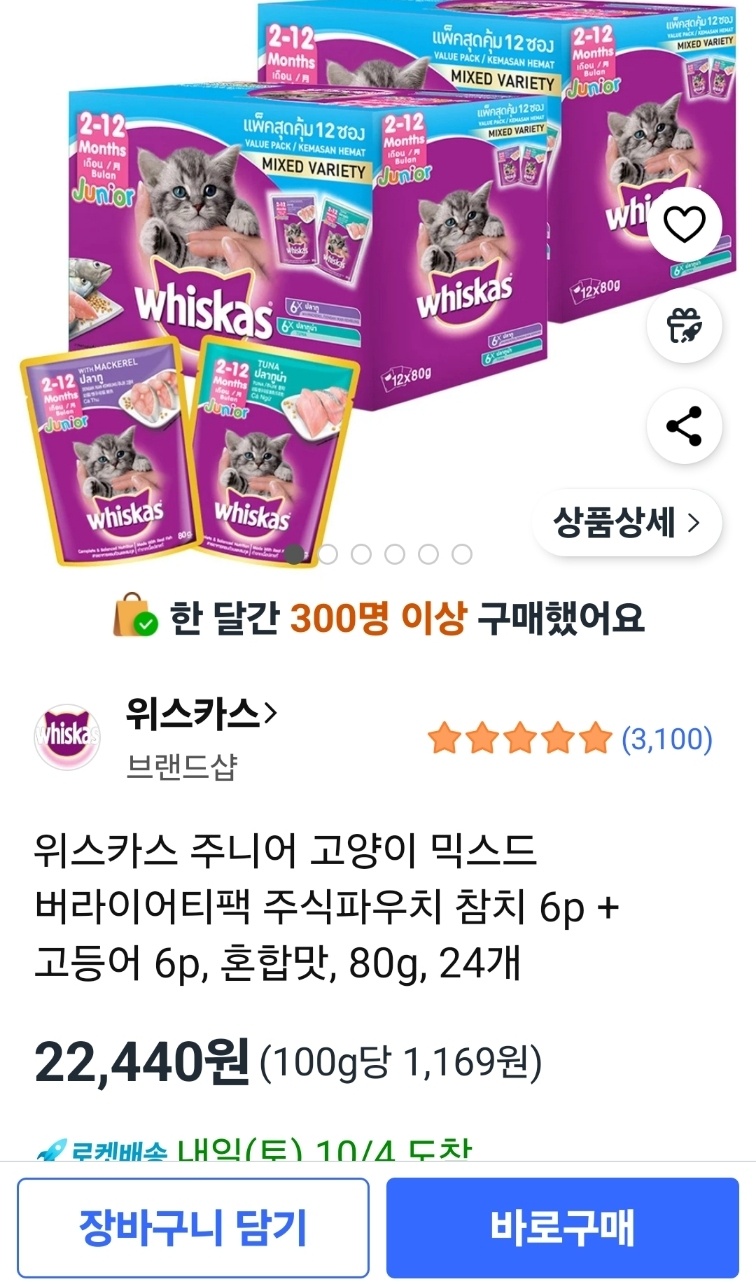Tap the heart wishlist icon

[684, 226]
